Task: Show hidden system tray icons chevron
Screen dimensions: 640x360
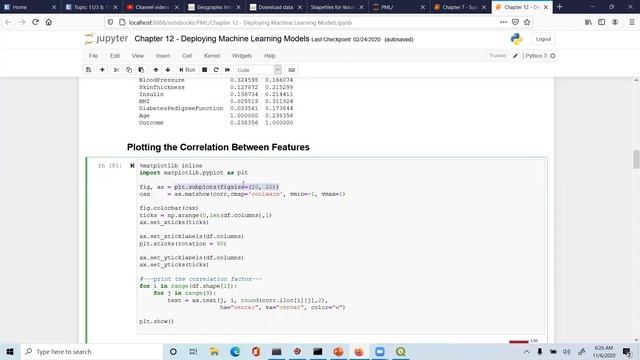Action: (x=527, y=351)
